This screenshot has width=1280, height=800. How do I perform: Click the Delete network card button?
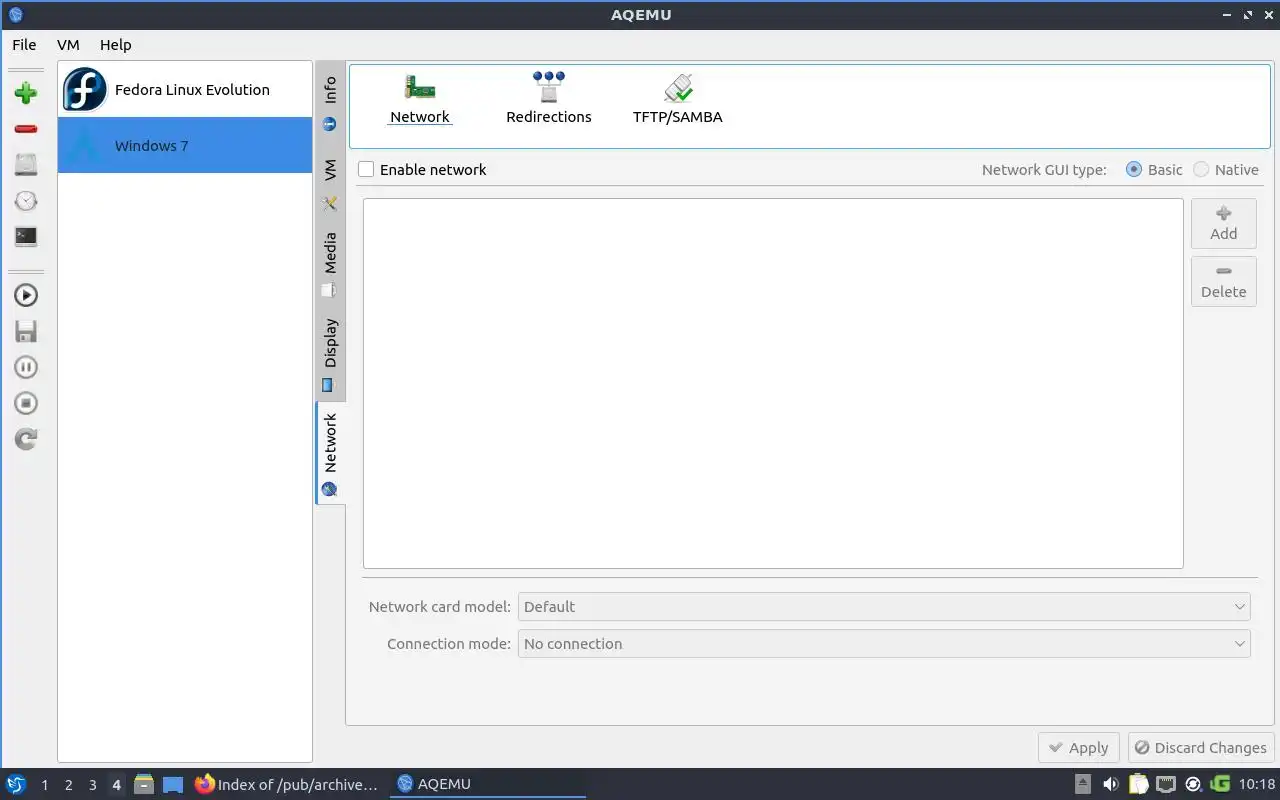pyautogui.click(x=1223, y=281)
